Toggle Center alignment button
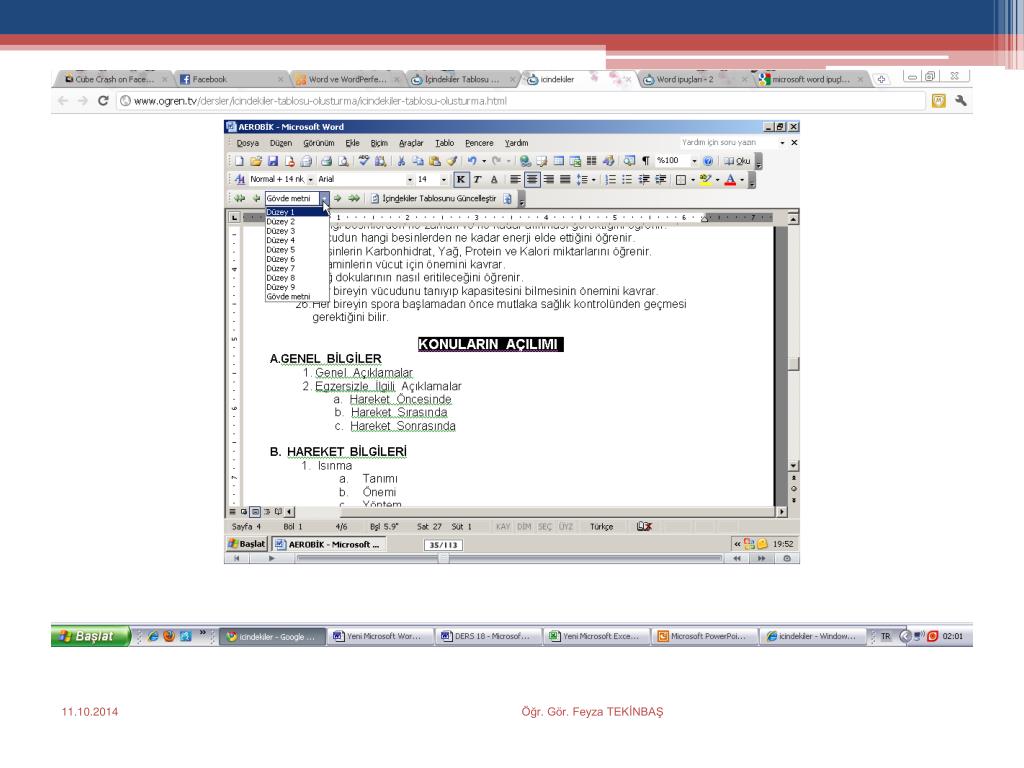The width and height of the screenshot is (1024, 768). pyautogui.click(x=532, y=180)
